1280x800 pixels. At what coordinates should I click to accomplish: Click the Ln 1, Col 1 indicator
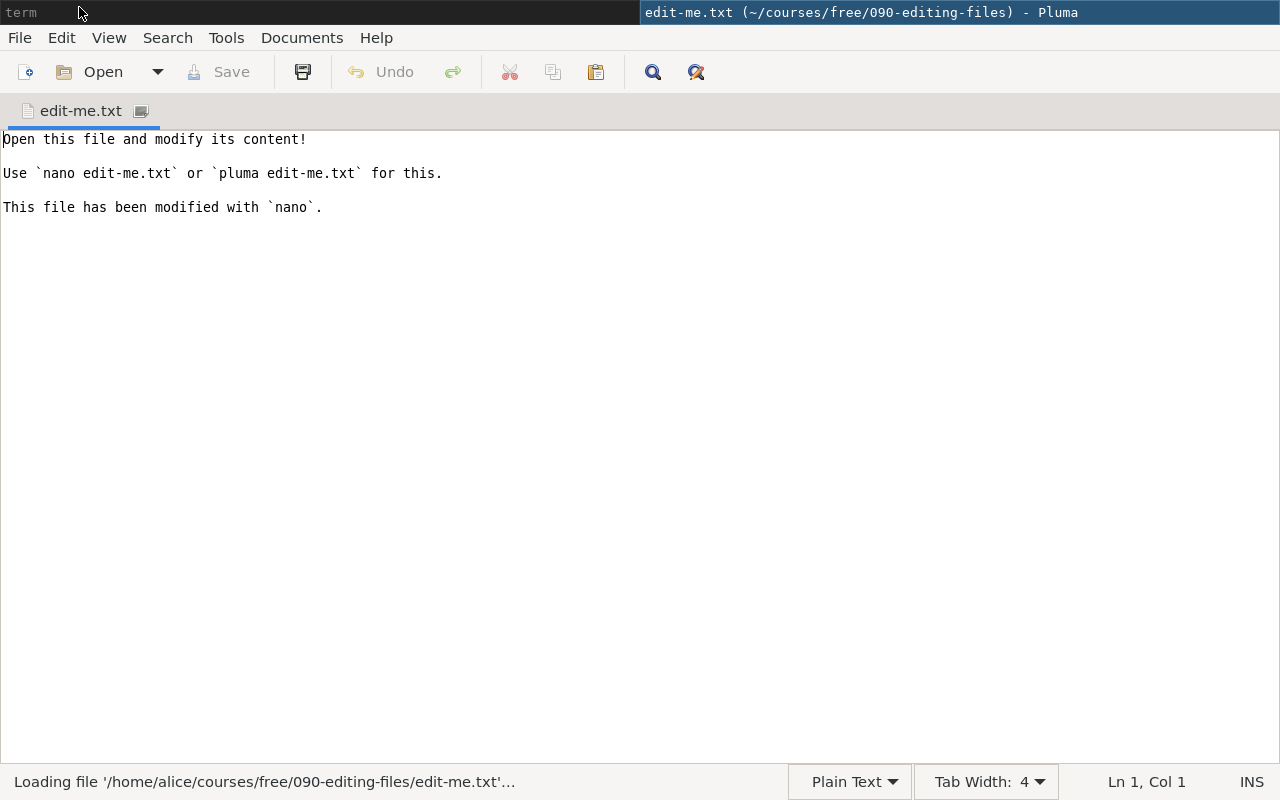click(x=1146, y=782)
